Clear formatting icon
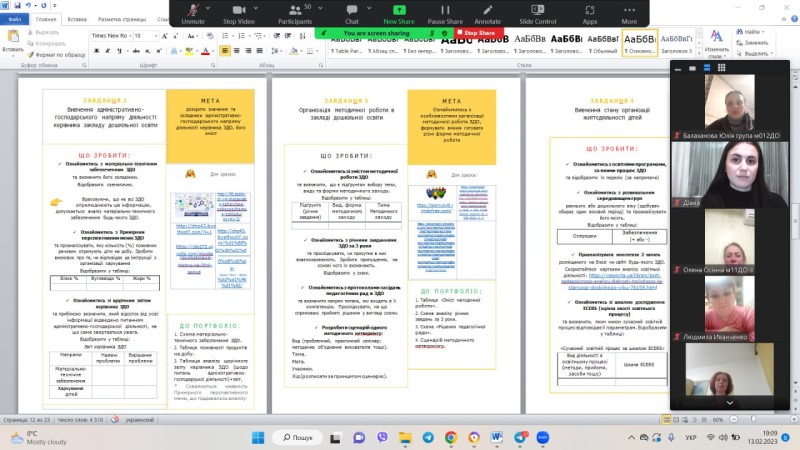The image size is (800, 450). coord(210,36)
